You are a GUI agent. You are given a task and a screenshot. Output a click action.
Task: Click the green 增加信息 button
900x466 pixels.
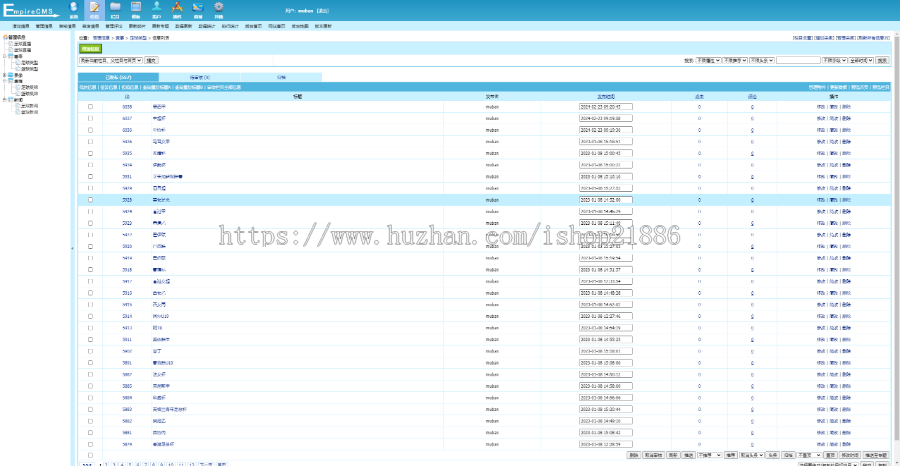(x=91, y=49)
